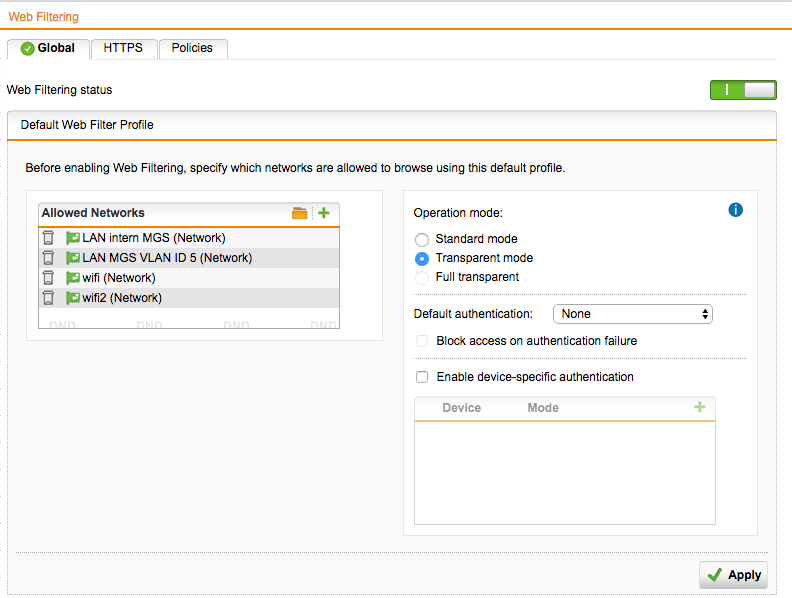This screenshot has height=598, width=792.
Task: Delete LAN intern MGS network via trash icon
Action: pos(48,238)
